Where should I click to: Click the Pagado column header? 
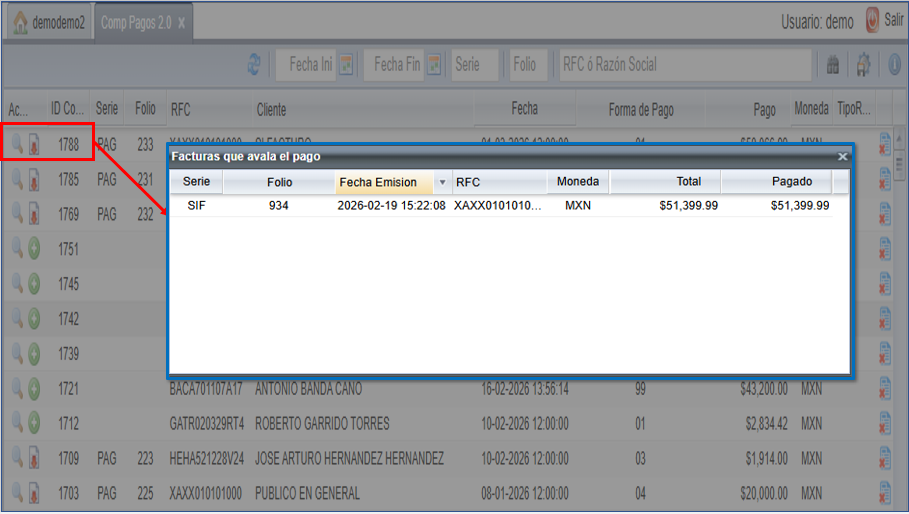click(776, 182)
